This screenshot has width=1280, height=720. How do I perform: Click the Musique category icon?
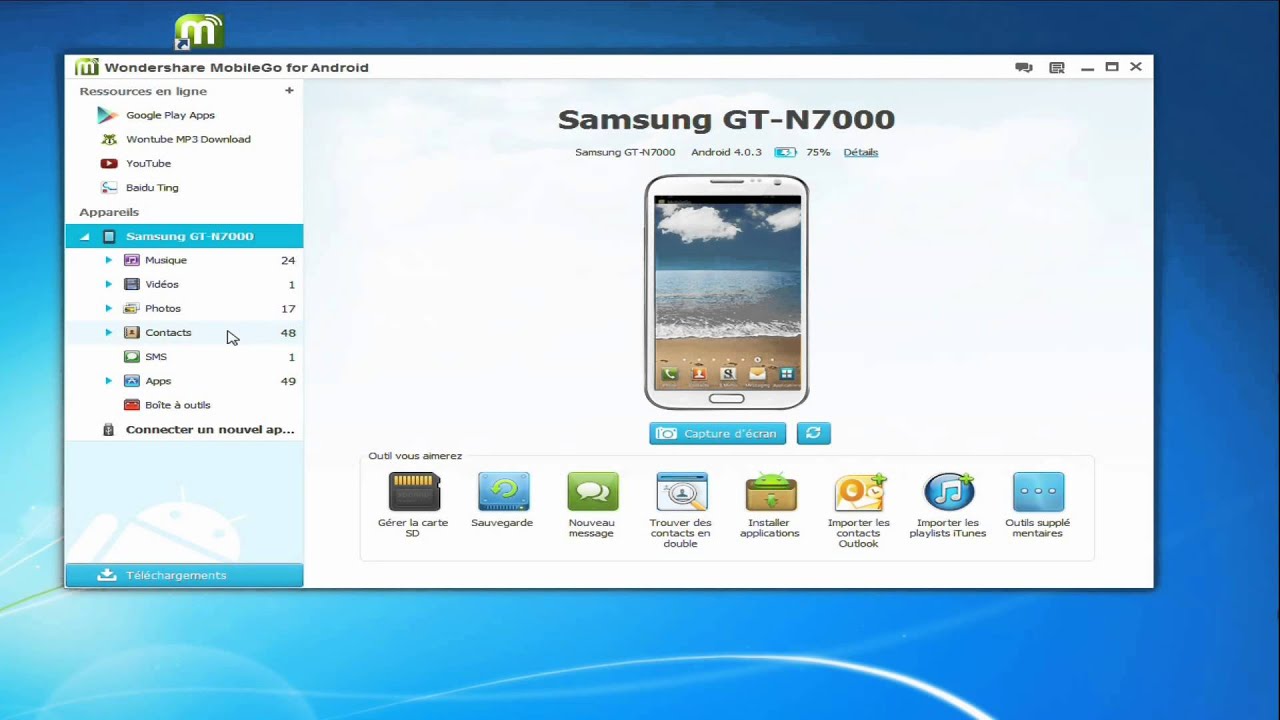coord(131,260)
